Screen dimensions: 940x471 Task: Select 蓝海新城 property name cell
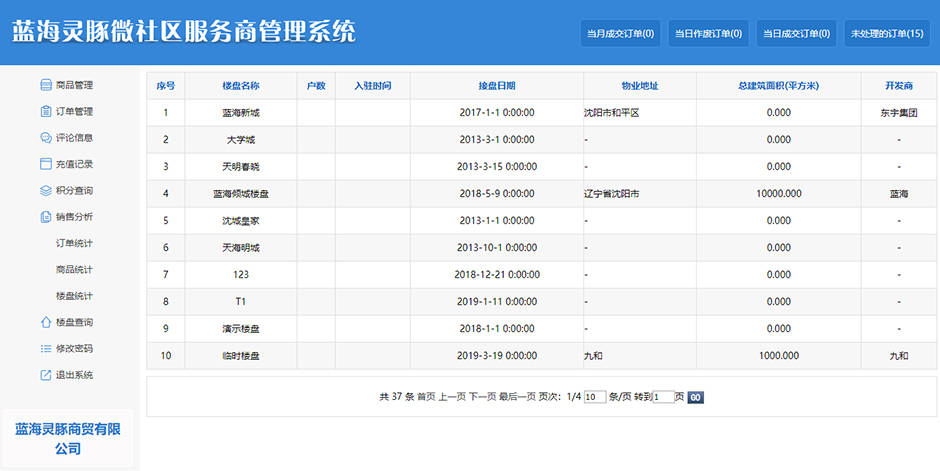[240, 113]
